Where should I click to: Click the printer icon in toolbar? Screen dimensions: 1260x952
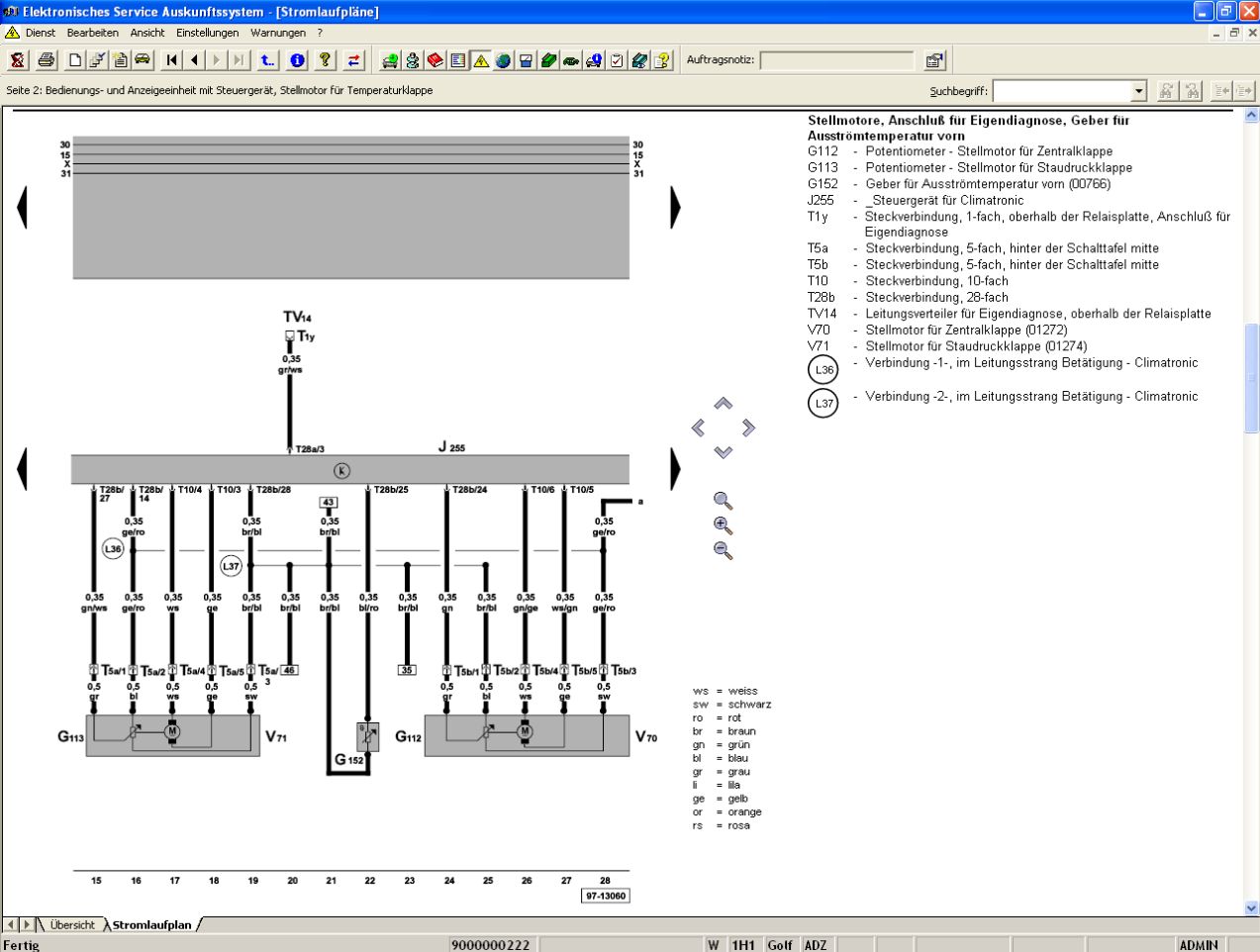47,60
